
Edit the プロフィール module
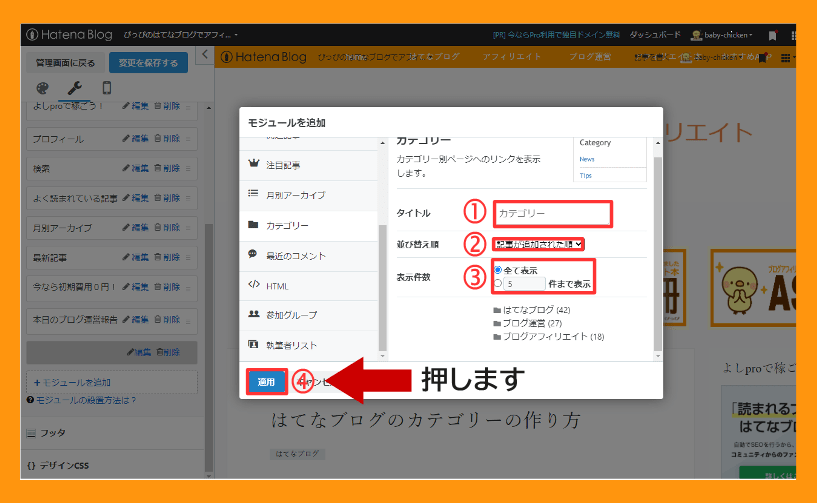click(x=135, y=139)
